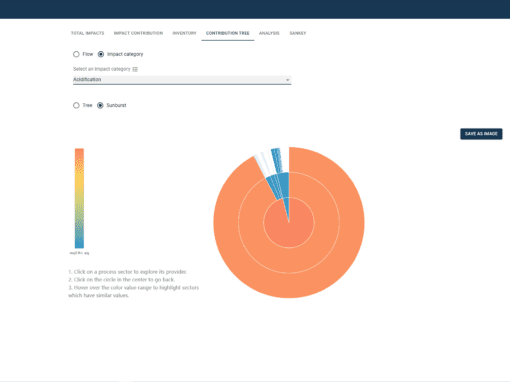
Task: Choose the Sunburst view radio button
Action: coord(100,105)
